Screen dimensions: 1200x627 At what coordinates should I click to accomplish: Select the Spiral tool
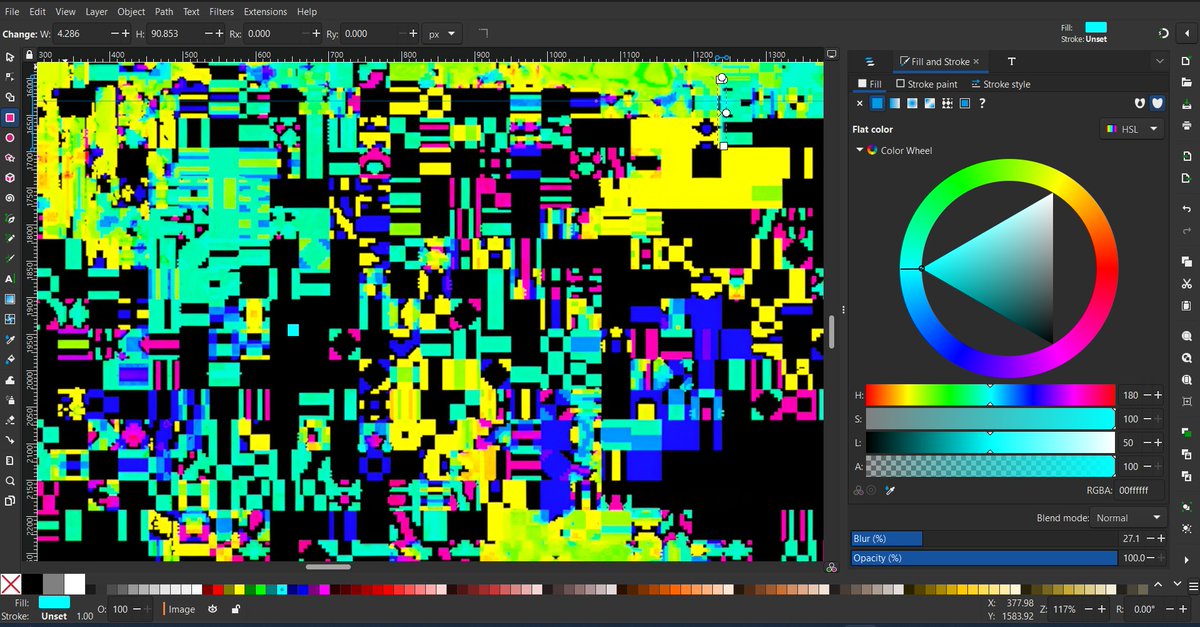[10, 198]
